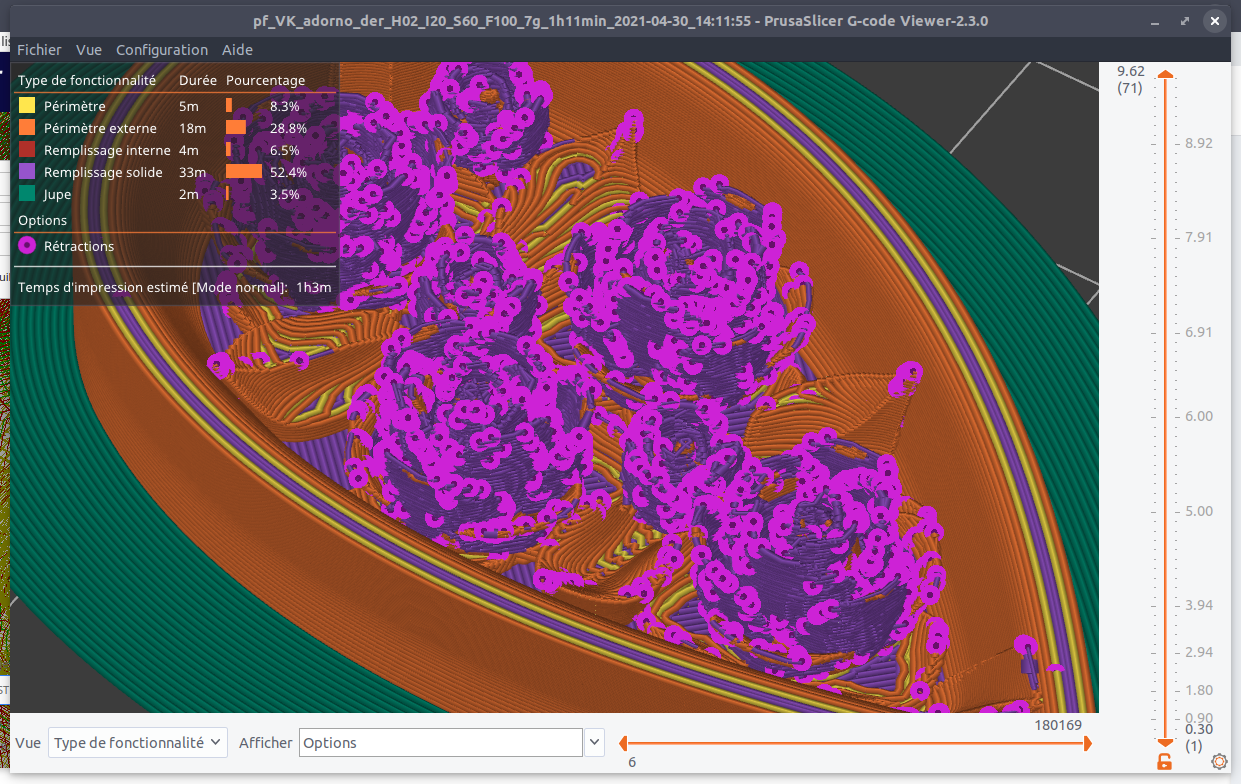Close the G-code Viewer window
The image size is (1241, 784).
tap(1214, 20)
